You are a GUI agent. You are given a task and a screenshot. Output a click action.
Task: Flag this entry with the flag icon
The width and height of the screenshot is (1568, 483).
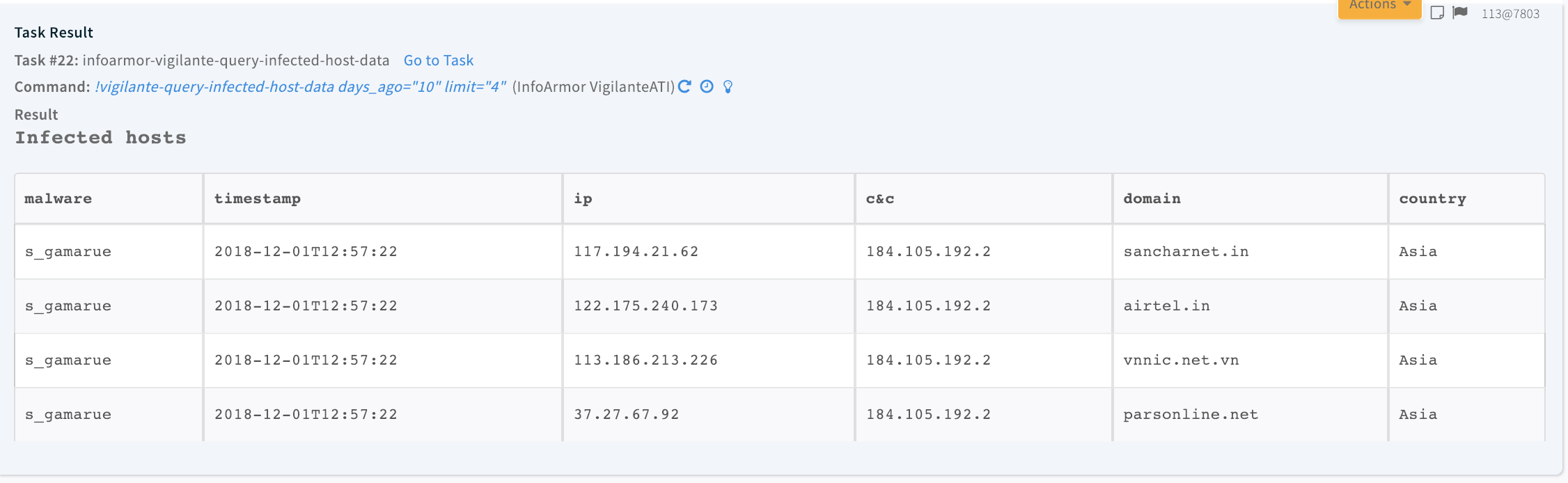pyautogui.click(x=1460, y=13)
